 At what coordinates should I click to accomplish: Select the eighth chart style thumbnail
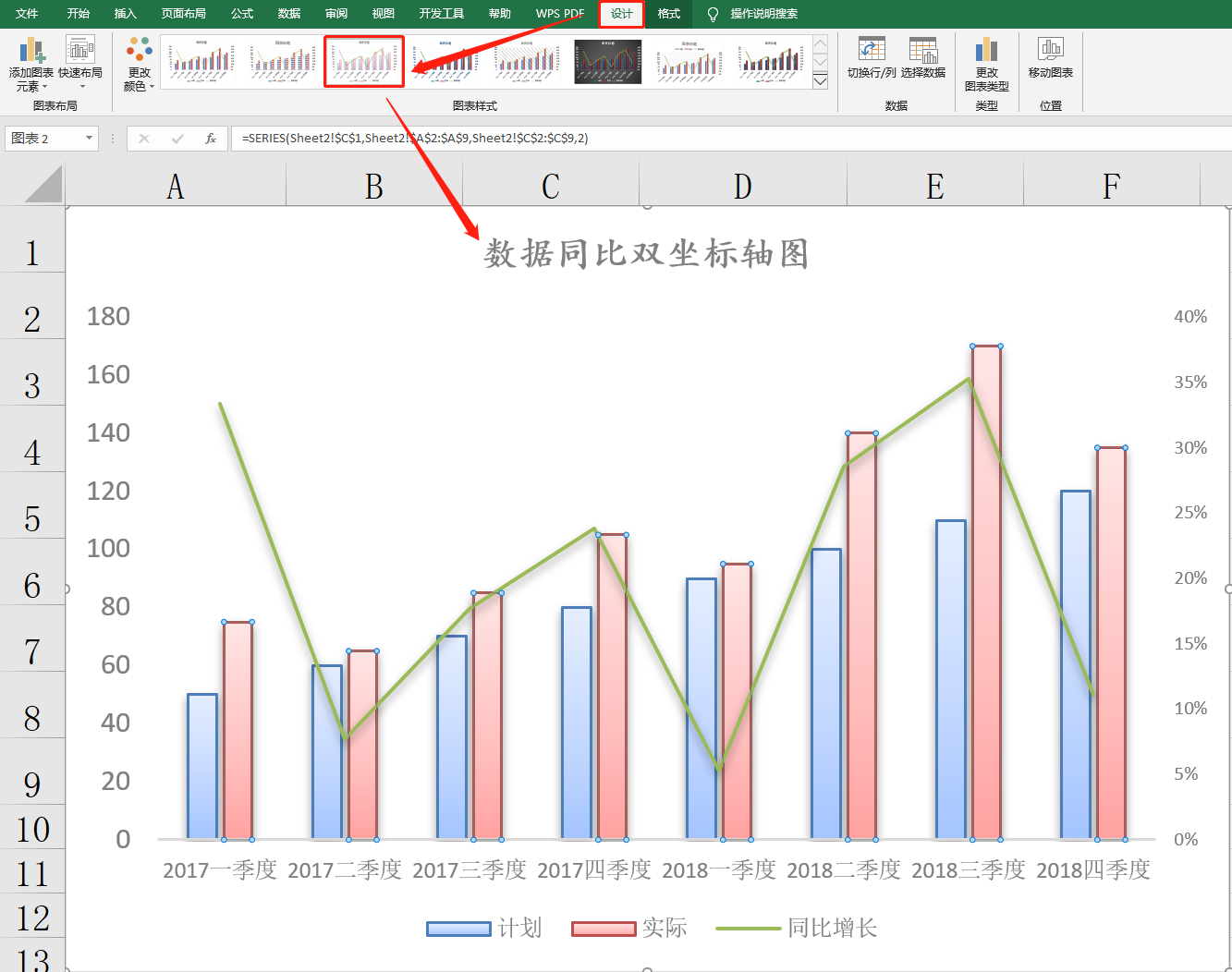coord(771,62)
